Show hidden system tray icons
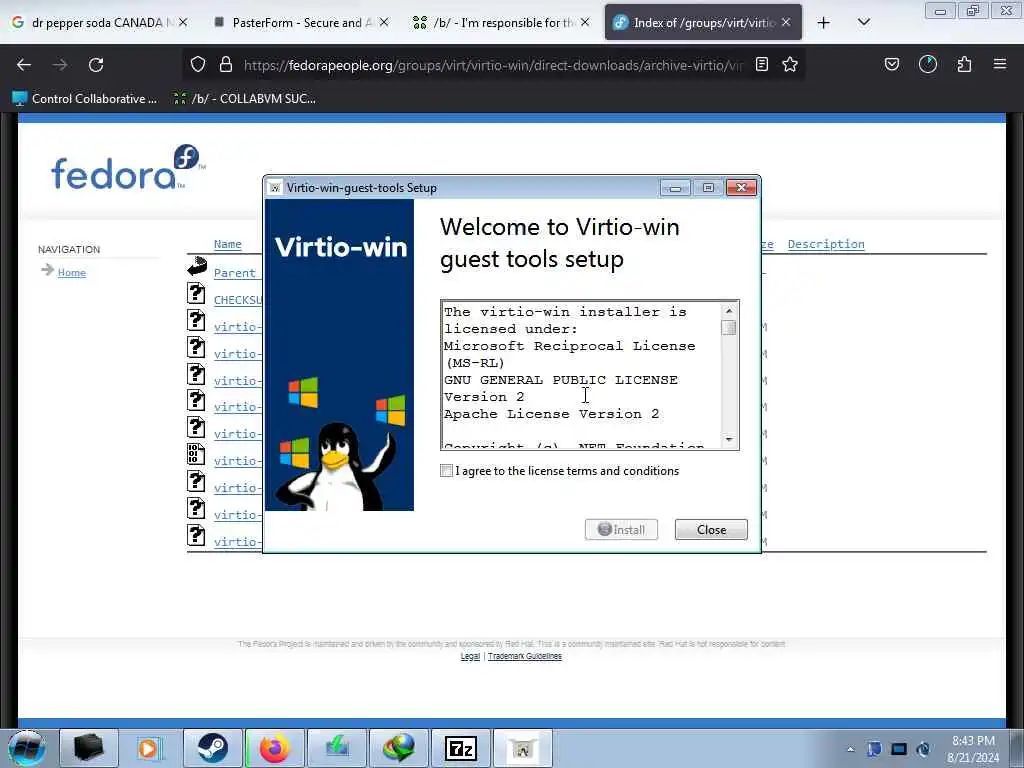 850,749
